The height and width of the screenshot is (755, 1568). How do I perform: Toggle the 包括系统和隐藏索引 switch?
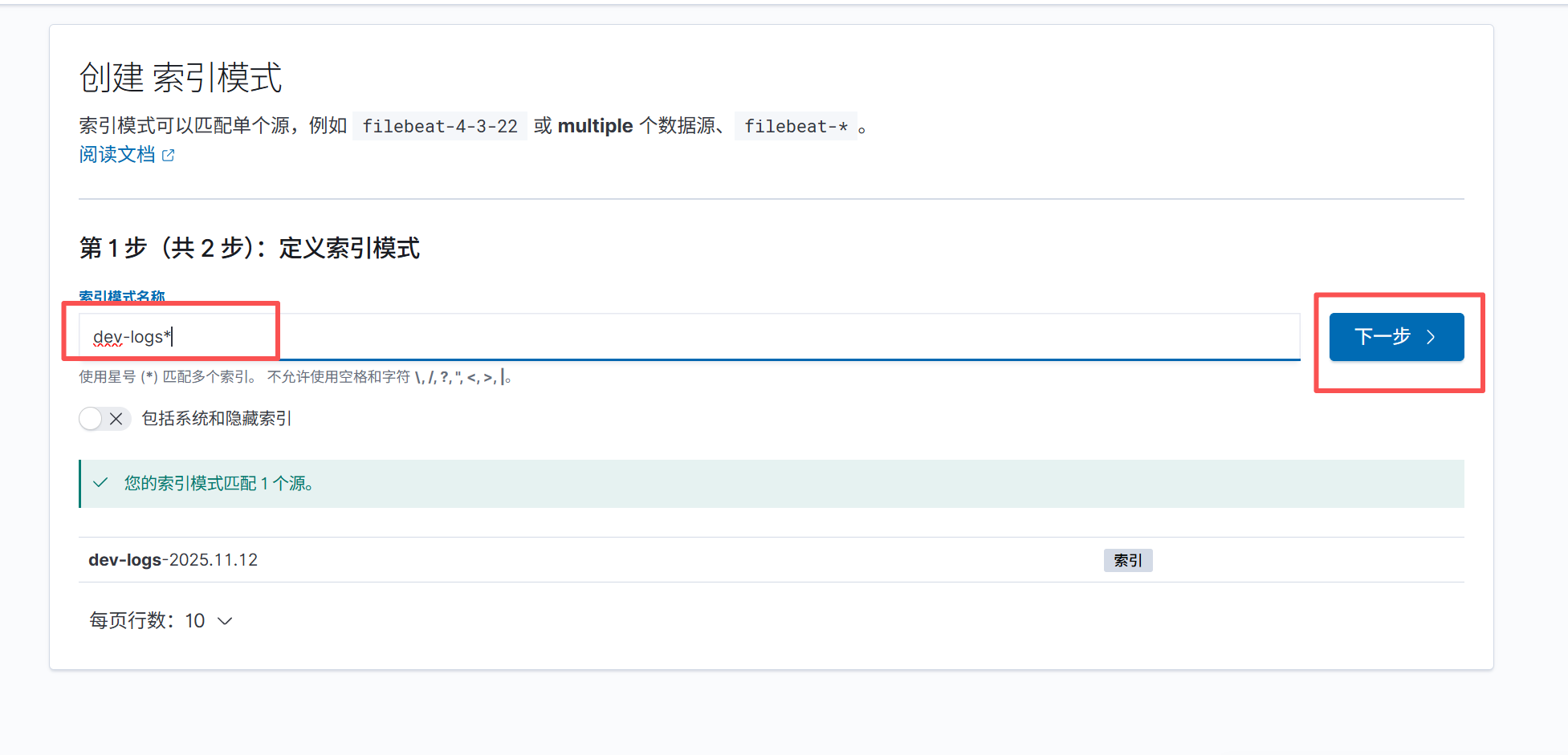point(104,419)
